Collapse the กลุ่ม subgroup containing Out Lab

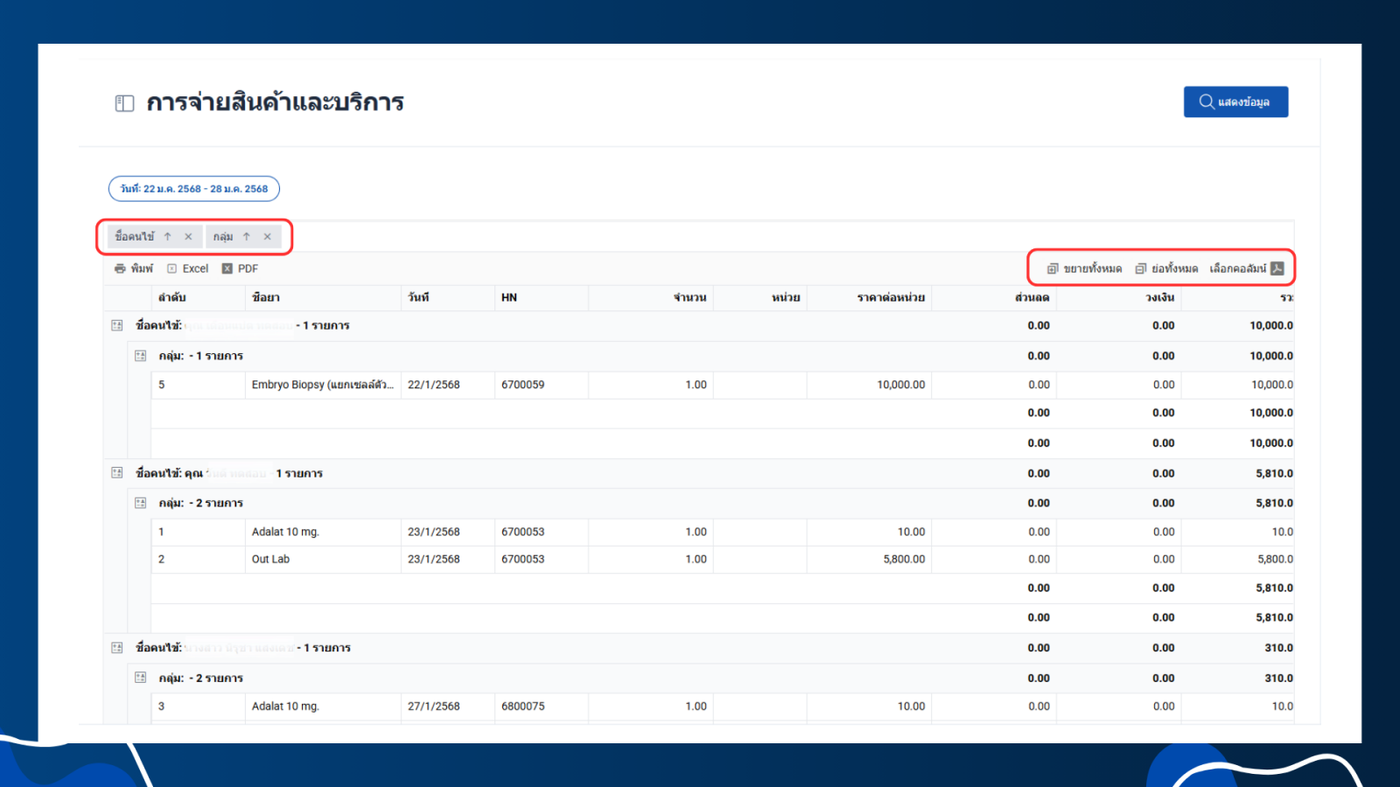coord(140,503)
